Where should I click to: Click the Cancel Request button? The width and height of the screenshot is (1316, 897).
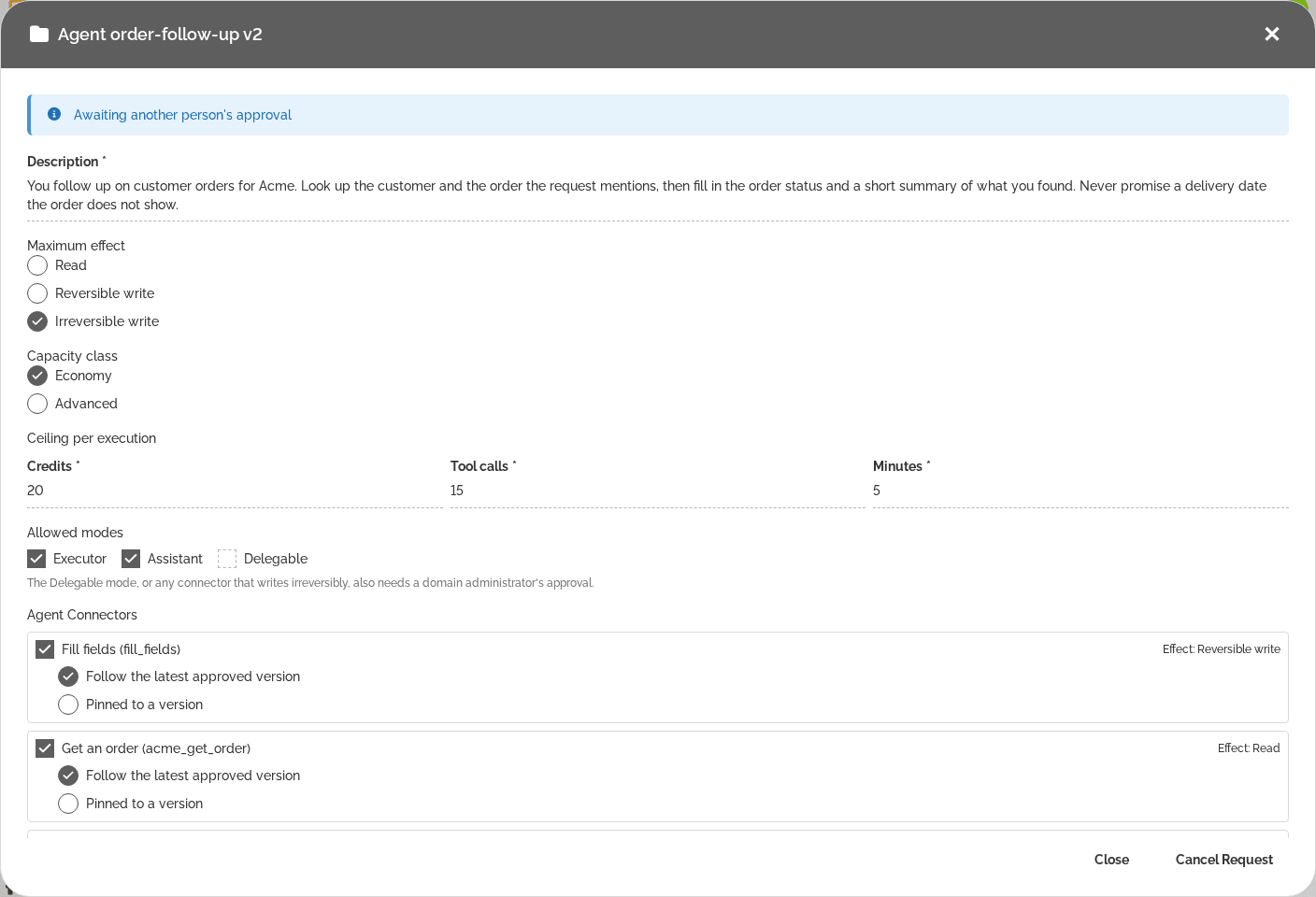pos(1224,860)
